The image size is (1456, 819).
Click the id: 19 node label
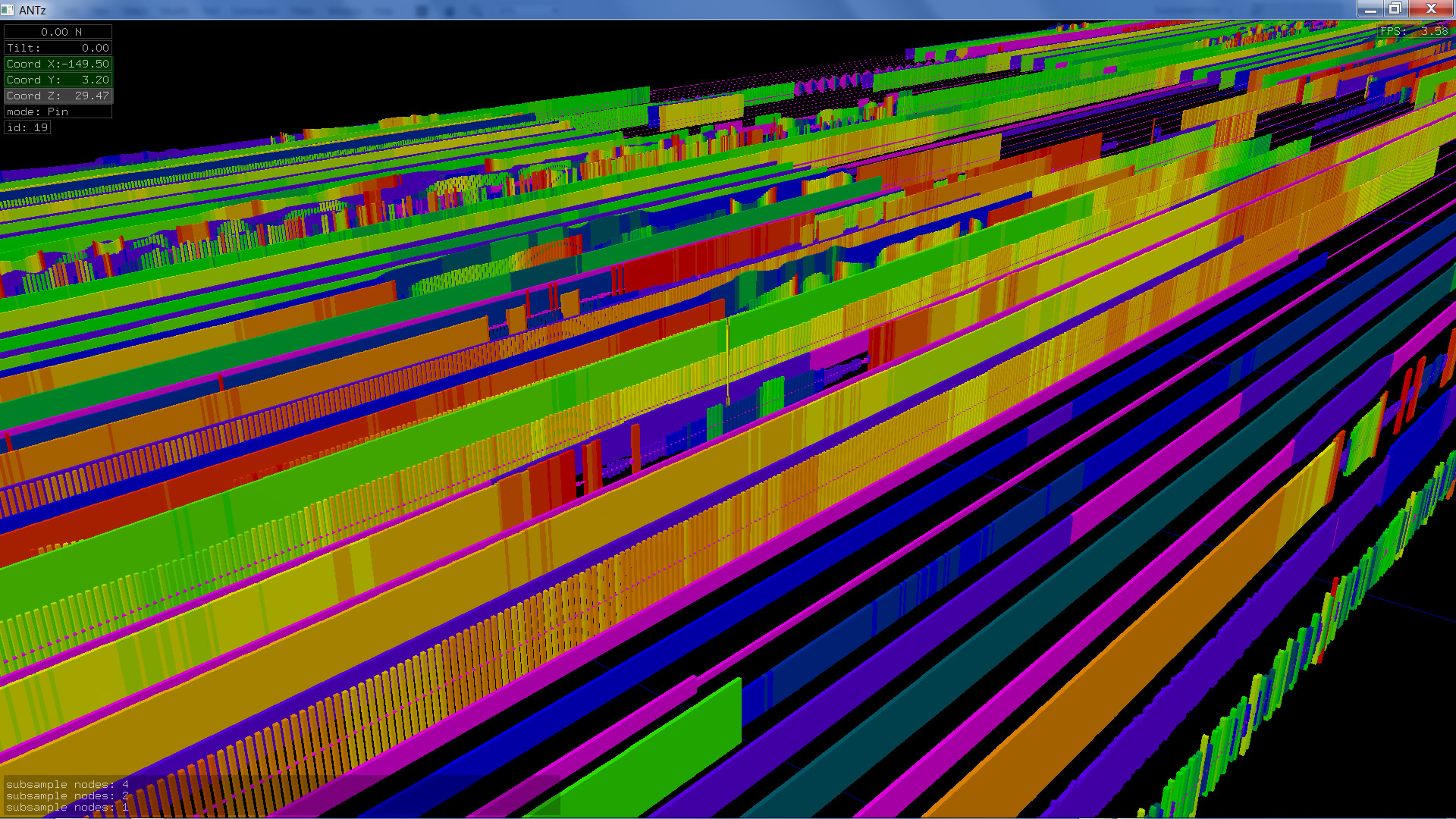pyautogui.click(x=27, y=127)
